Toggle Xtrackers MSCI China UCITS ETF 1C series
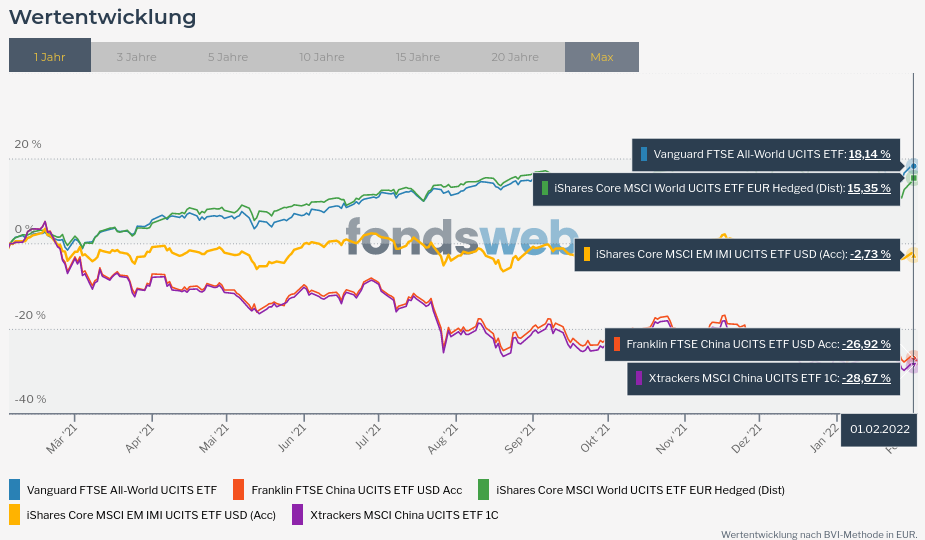The height and width of the screenshot is (540, 925). 404,515
